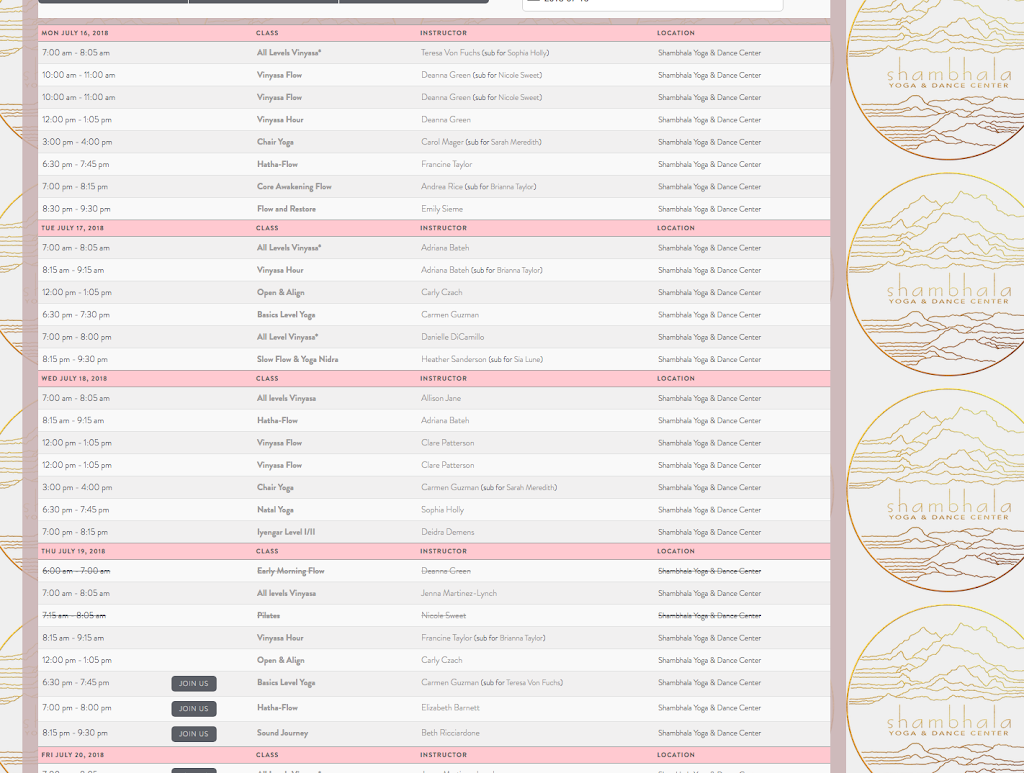Click the THU JULY 19, 2018 date header

(x=73, y=551)
